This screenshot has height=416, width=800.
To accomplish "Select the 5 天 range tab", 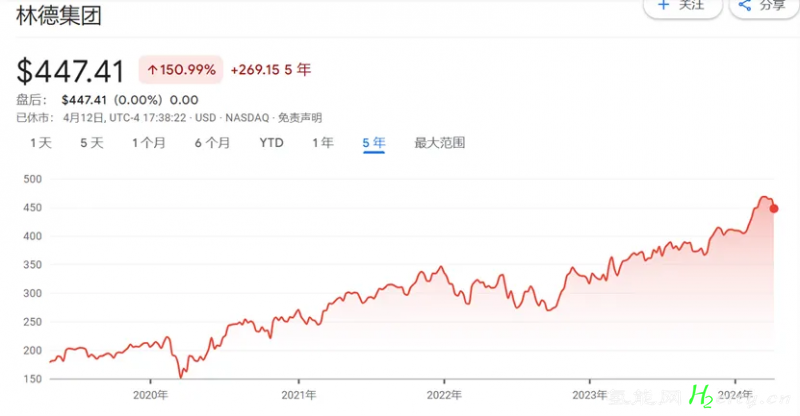I will click(x=92, y=143).
